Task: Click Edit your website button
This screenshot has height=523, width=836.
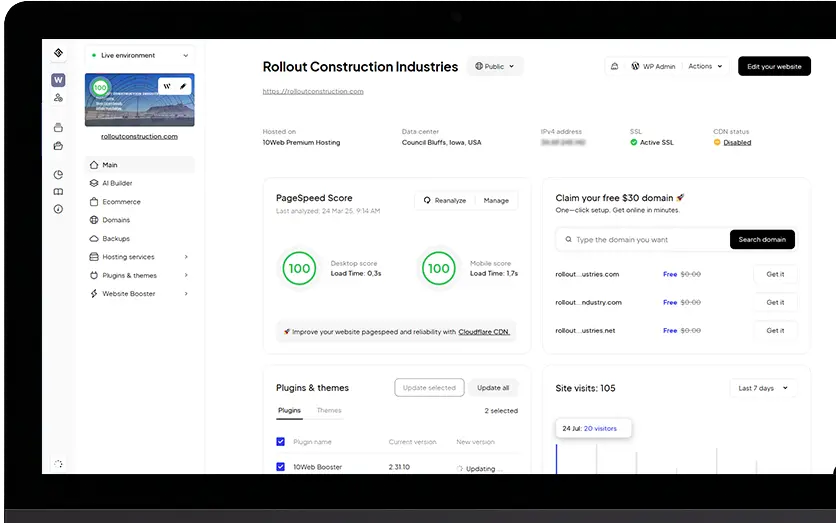Action: point(774,66)
